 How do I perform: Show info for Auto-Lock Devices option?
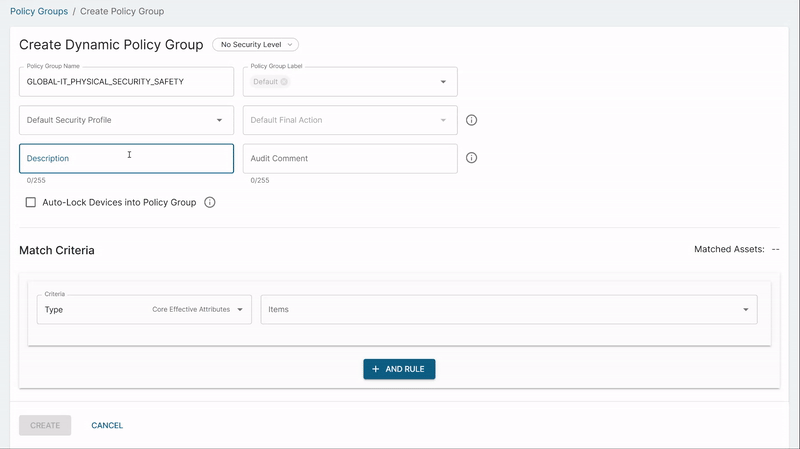click(210, 202)
